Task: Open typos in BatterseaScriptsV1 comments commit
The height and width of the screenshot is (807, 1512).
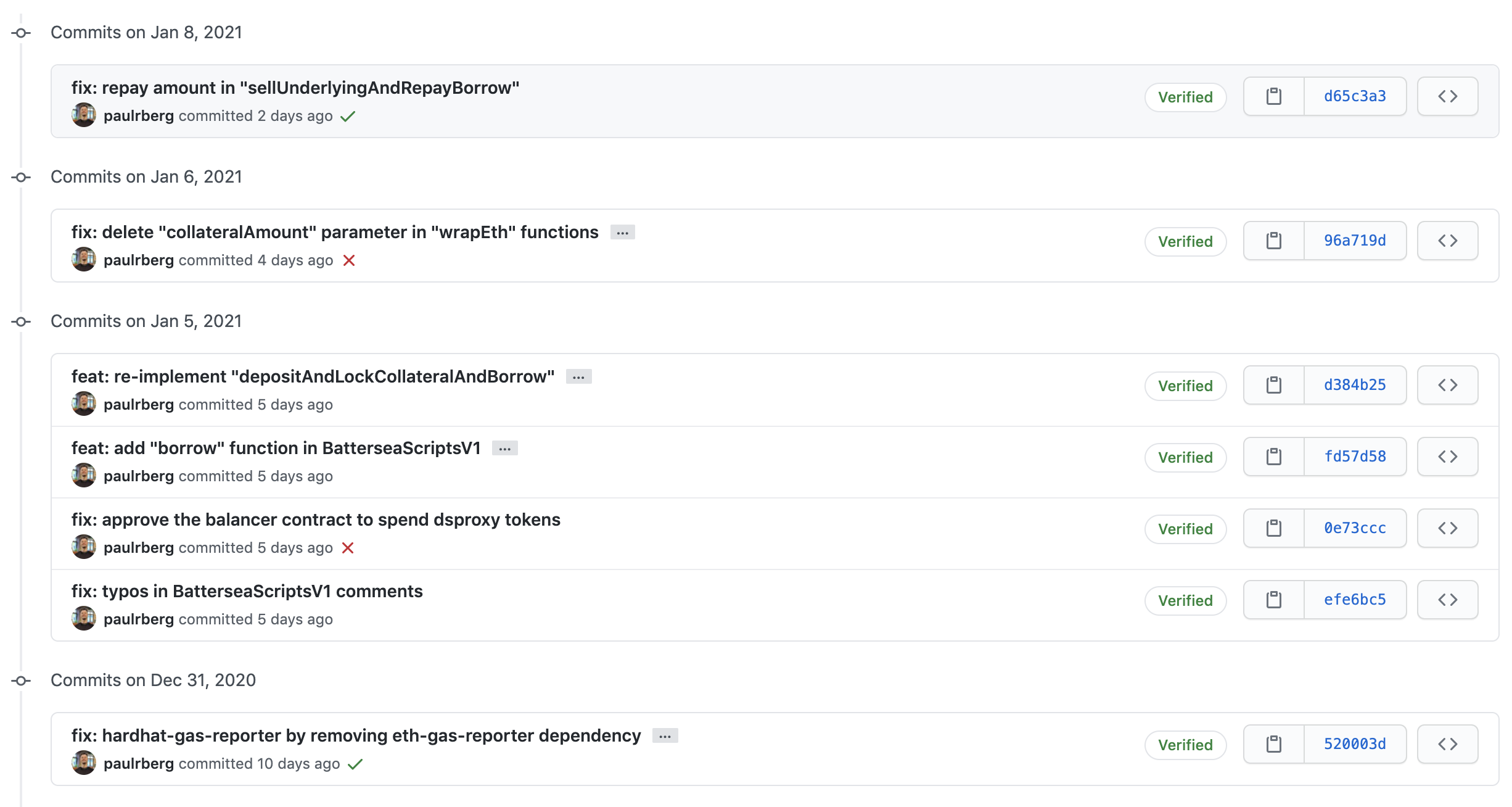Action: tap(247, 591)
